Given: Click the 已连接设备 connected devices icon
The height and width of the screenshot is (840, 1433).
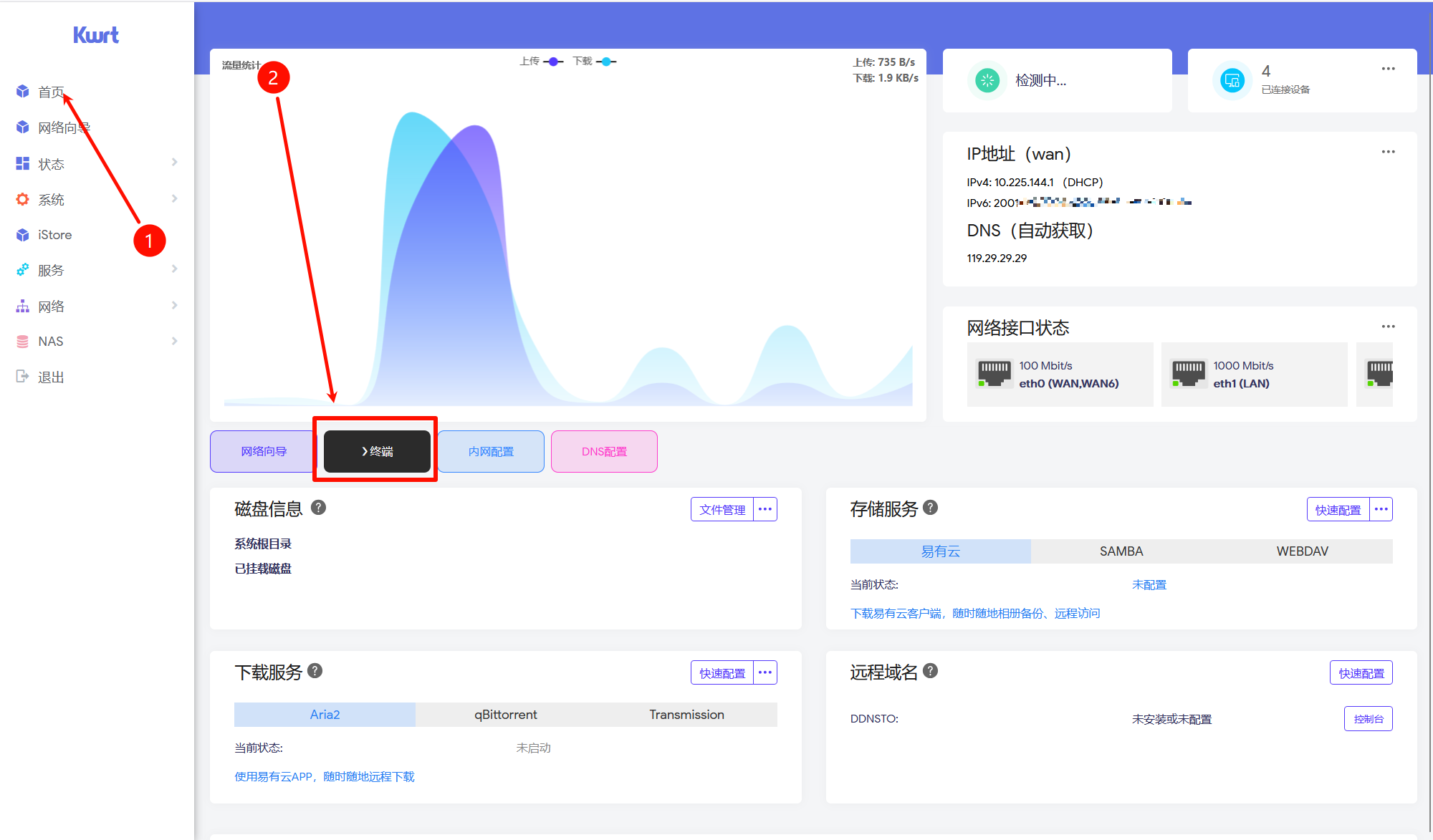Looking at the screenshot, I should (x=1233, y=80).
